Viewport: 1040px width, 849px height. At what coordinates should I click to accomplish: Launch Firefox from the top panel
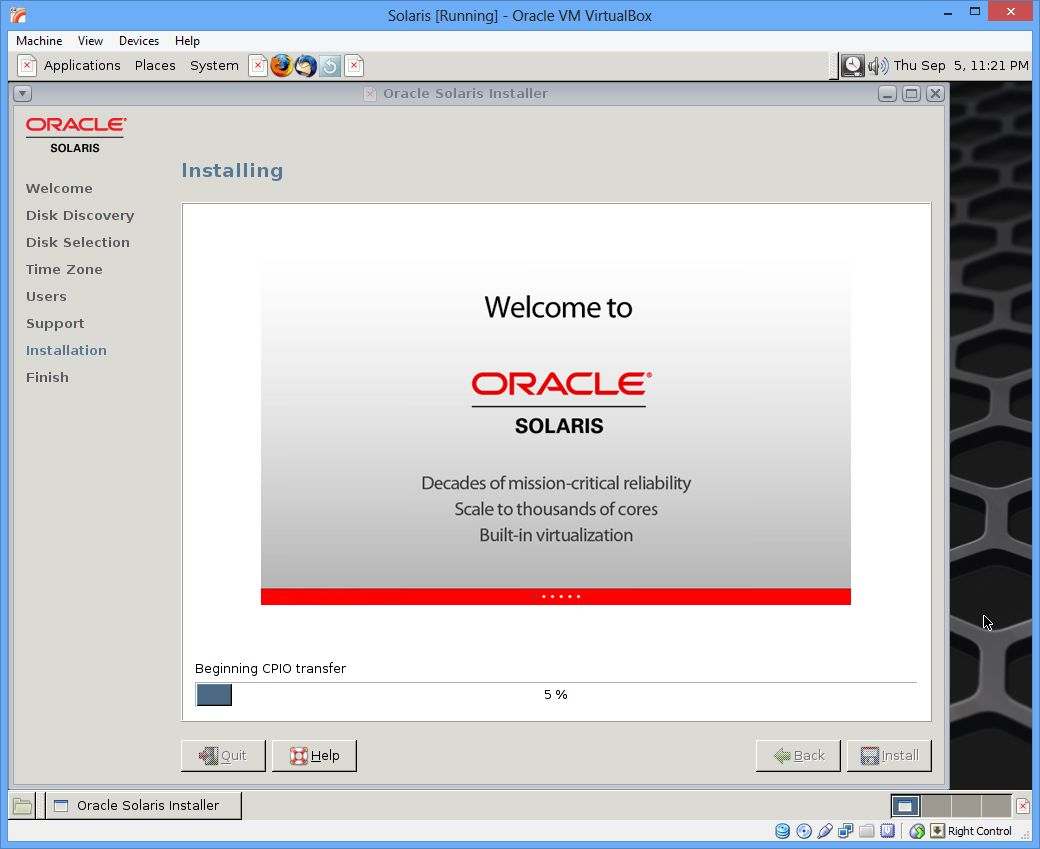[281, 66]
